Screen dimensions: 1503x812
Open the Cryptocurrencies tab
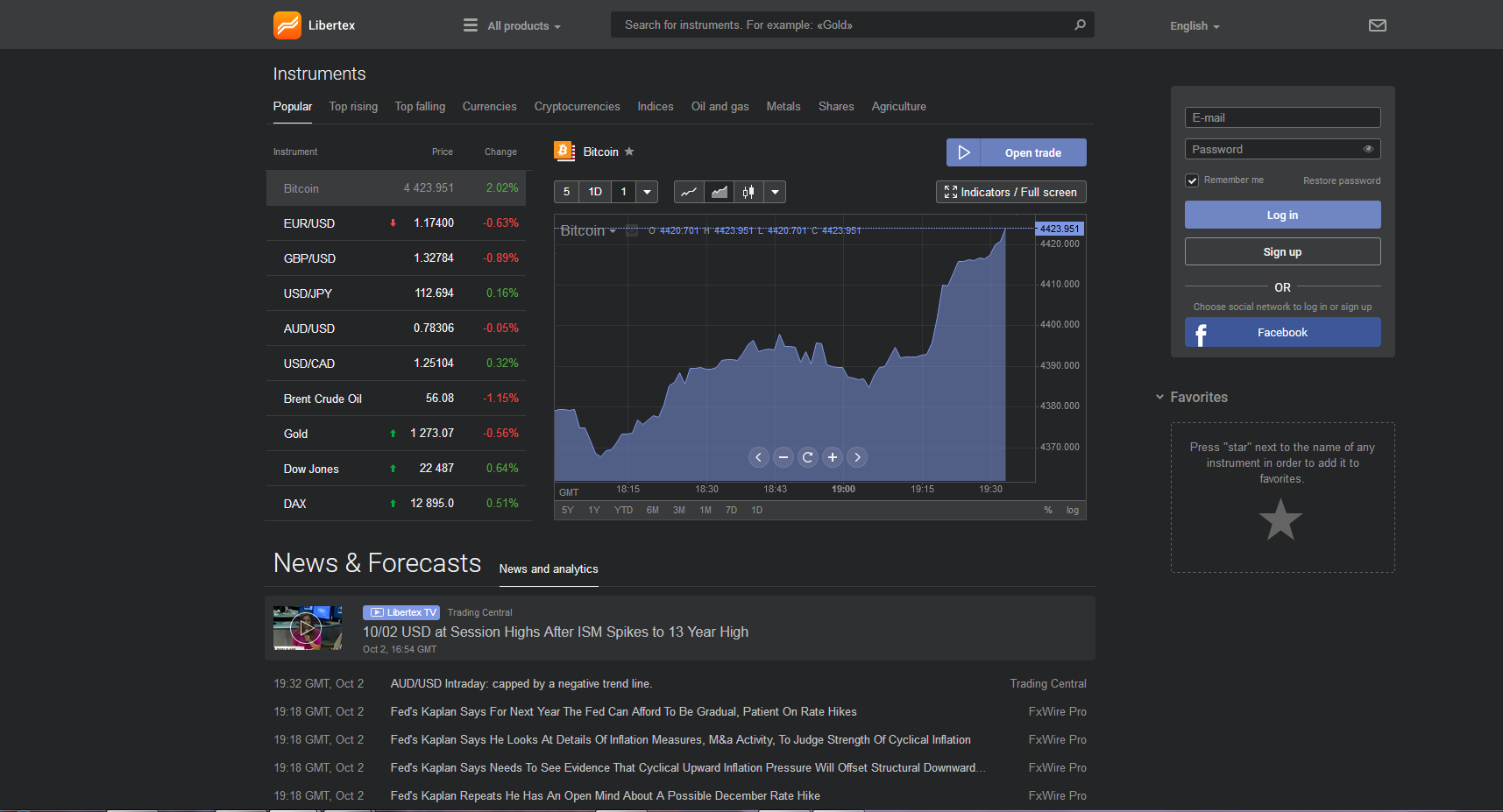point(577,106)
